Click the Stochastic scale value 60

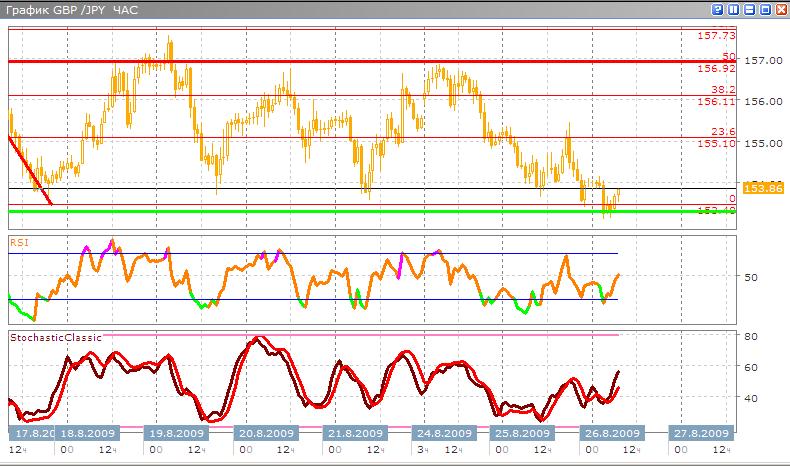coord(750,367)
